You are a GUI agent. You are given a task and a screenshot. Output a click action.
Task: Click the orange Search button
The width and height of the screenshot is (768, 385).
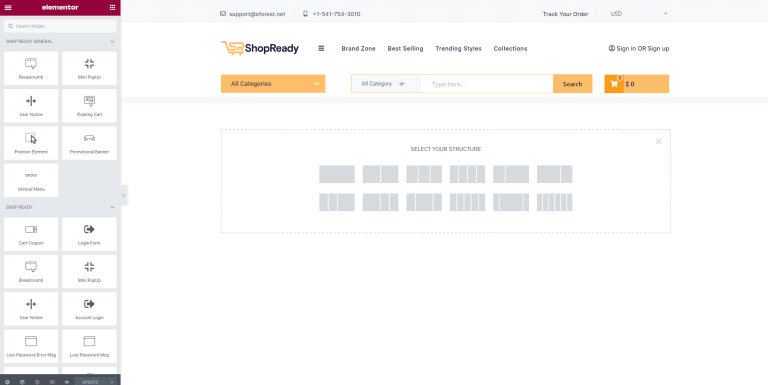click(573, 84)
